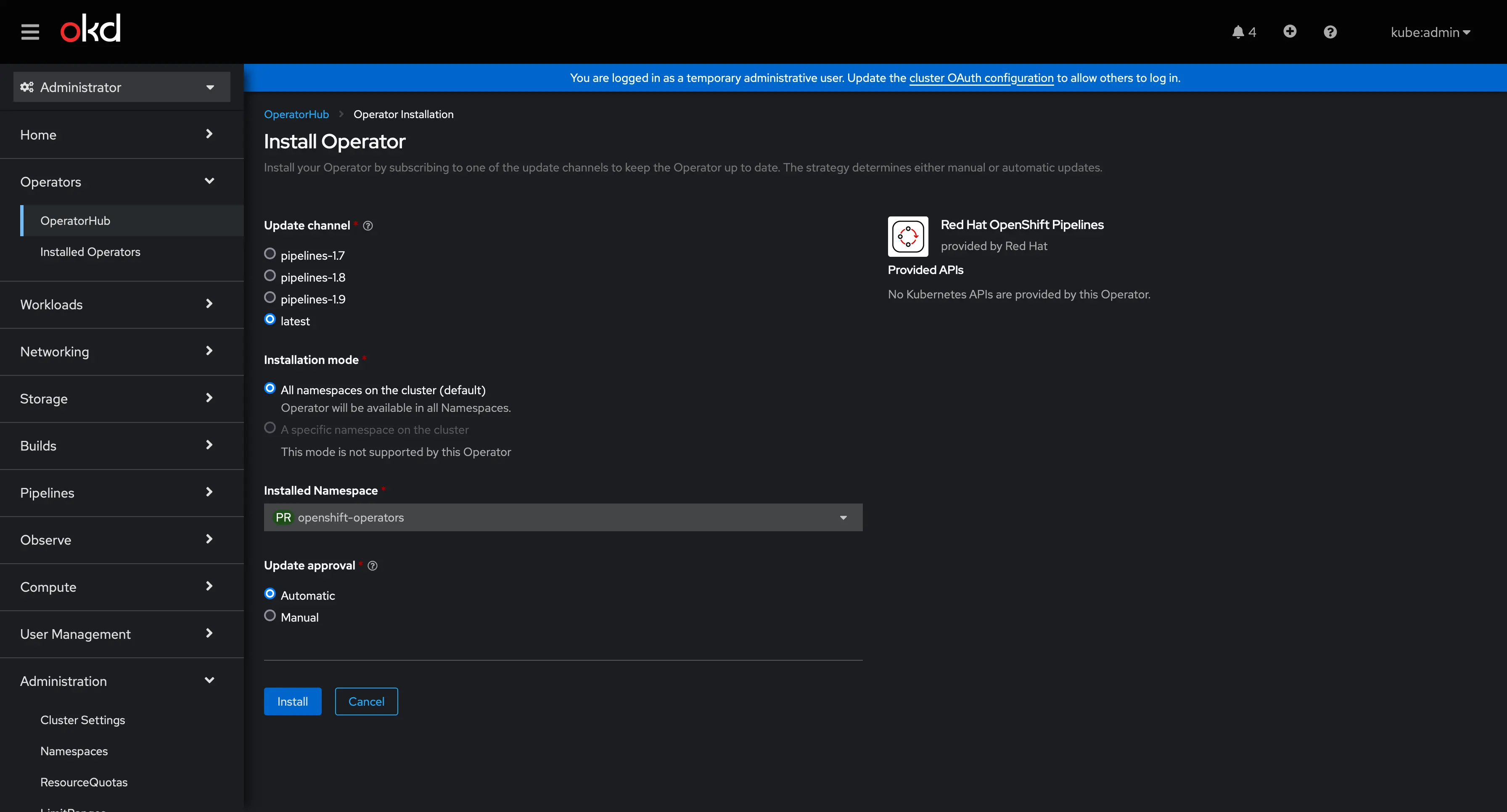
Task: Open Namespaces under Administration
Action: 132,751
